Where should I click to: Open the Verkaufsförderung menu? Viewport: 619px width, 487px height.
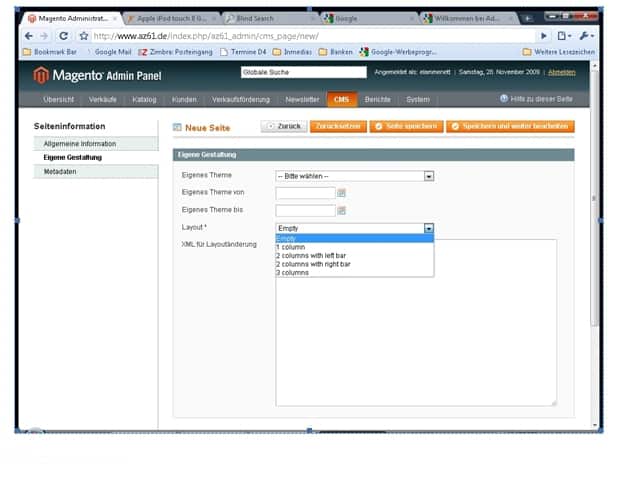[240, 100]
